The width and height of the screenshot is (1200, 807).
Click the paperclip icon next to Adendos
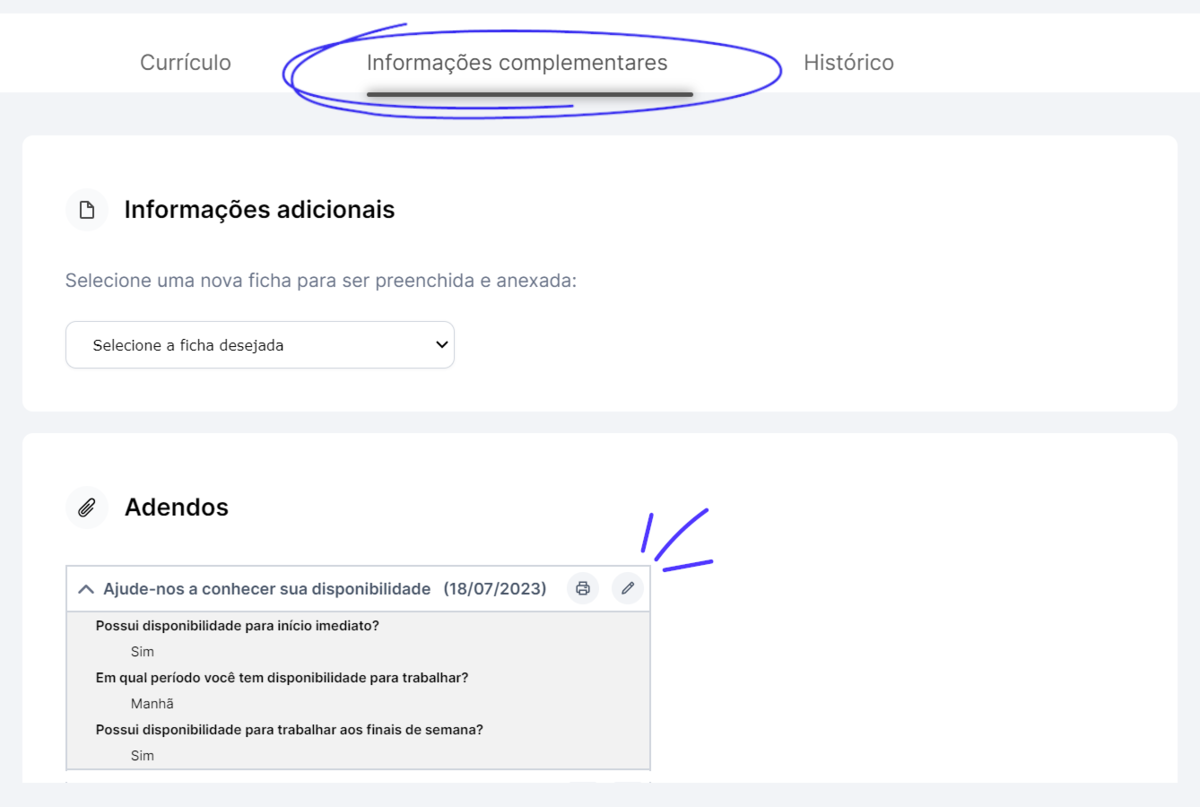tap(87, 508)
